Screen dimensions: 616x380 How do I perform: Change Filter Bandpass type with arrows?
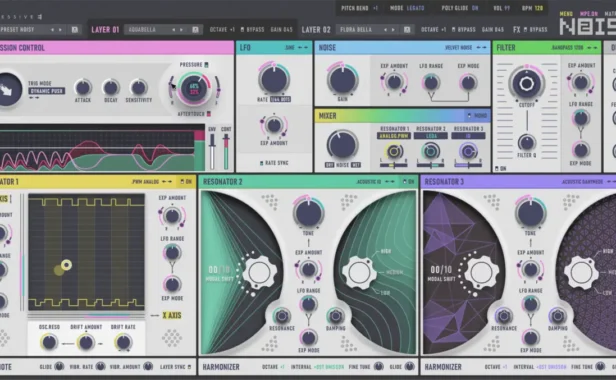(592, 48)
